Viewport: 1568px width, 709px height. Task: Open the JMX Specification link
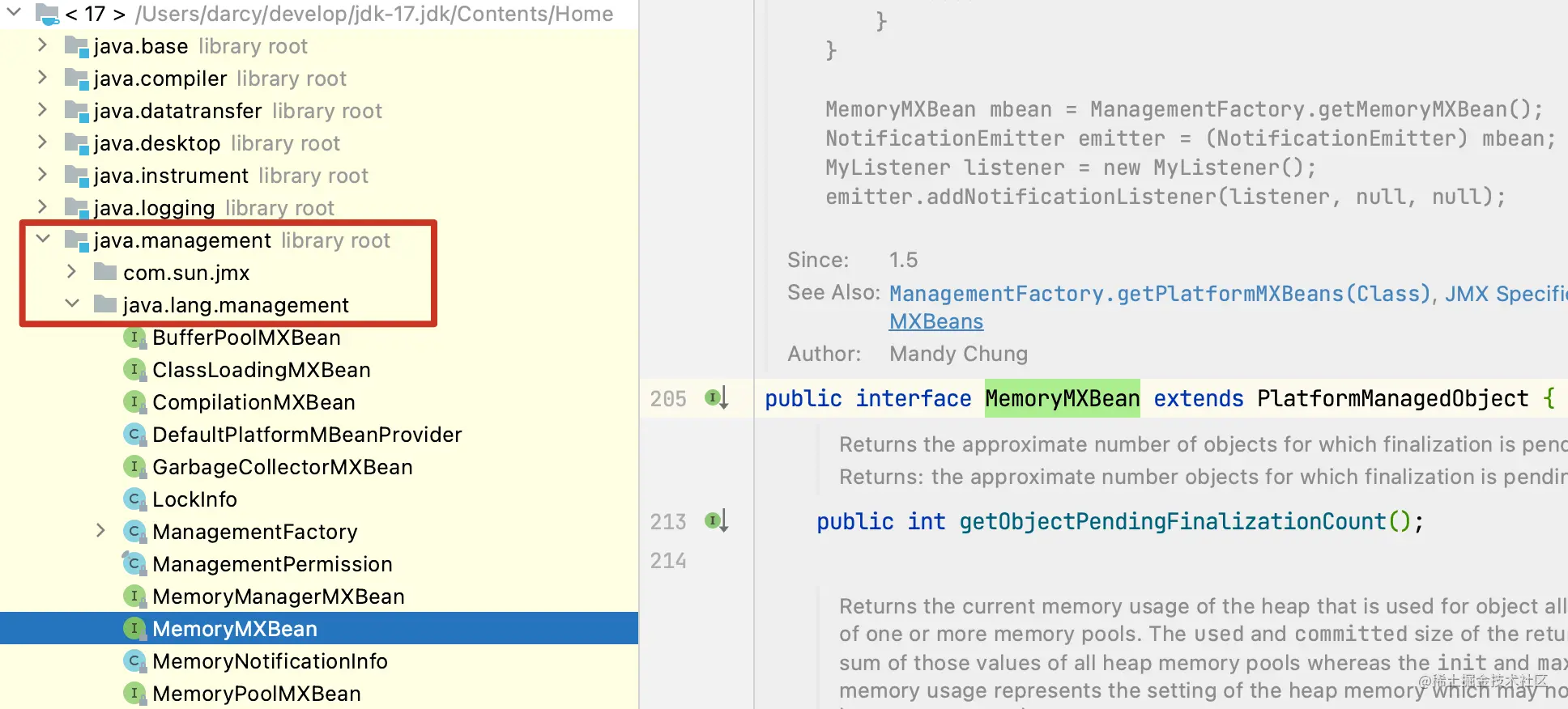[1506, 293]
